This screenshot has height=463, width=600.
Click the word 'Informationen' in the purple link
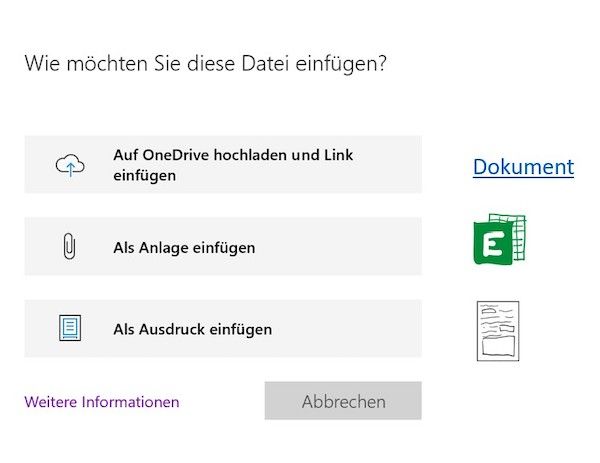[130, 402]
